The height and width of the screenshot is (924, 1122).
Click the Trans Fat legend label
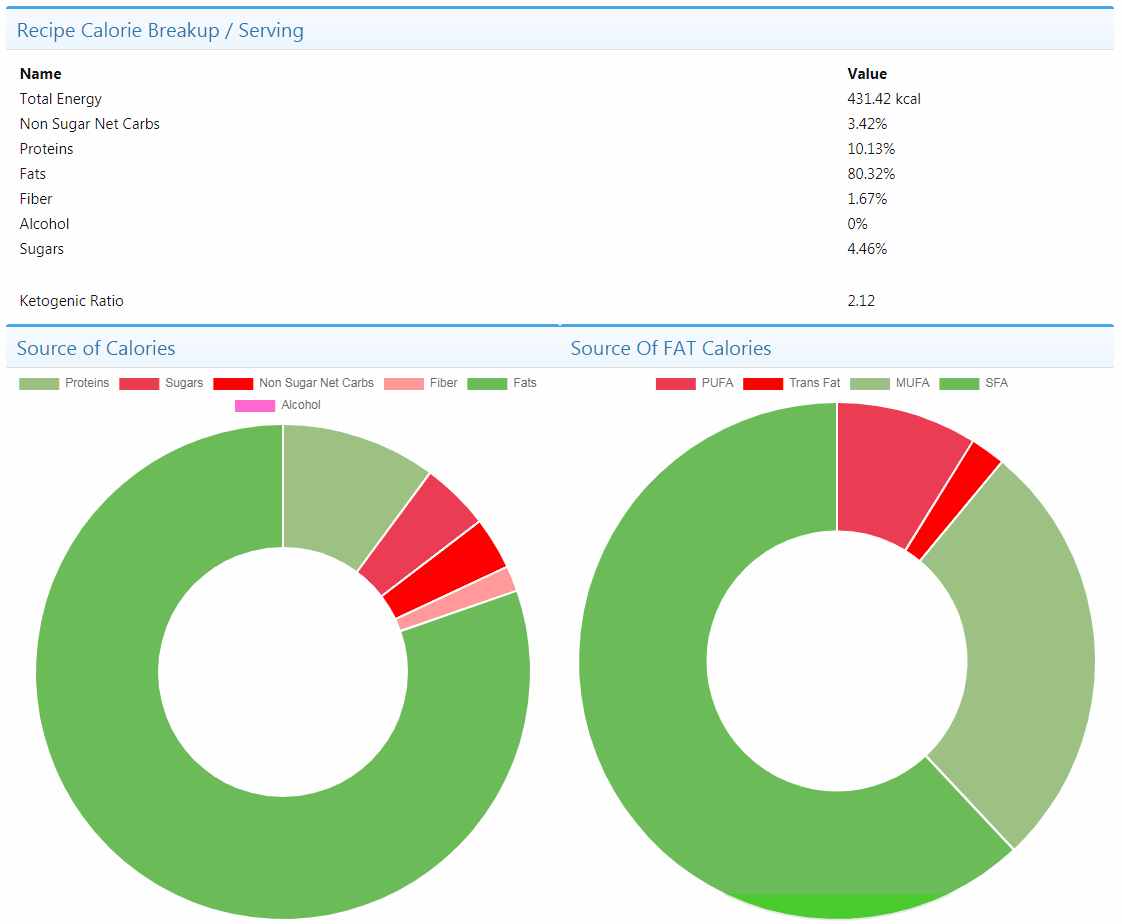815,383
